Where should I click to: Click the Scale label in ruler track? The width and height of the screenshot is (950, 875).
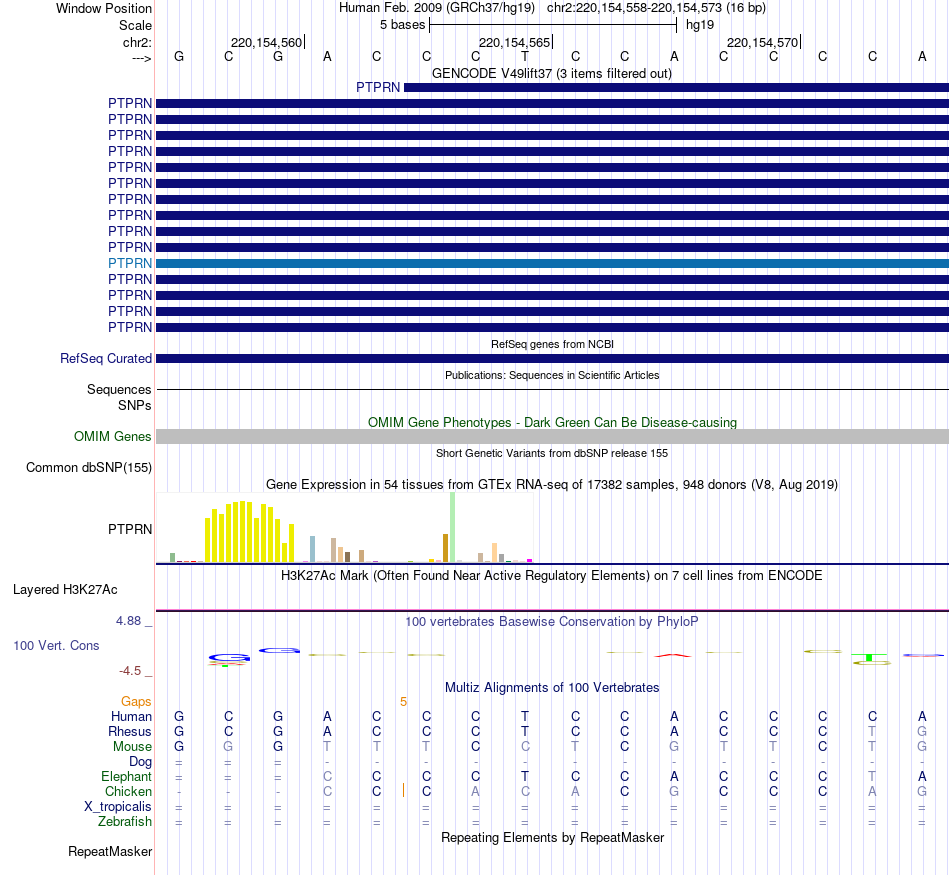[135, 25]
